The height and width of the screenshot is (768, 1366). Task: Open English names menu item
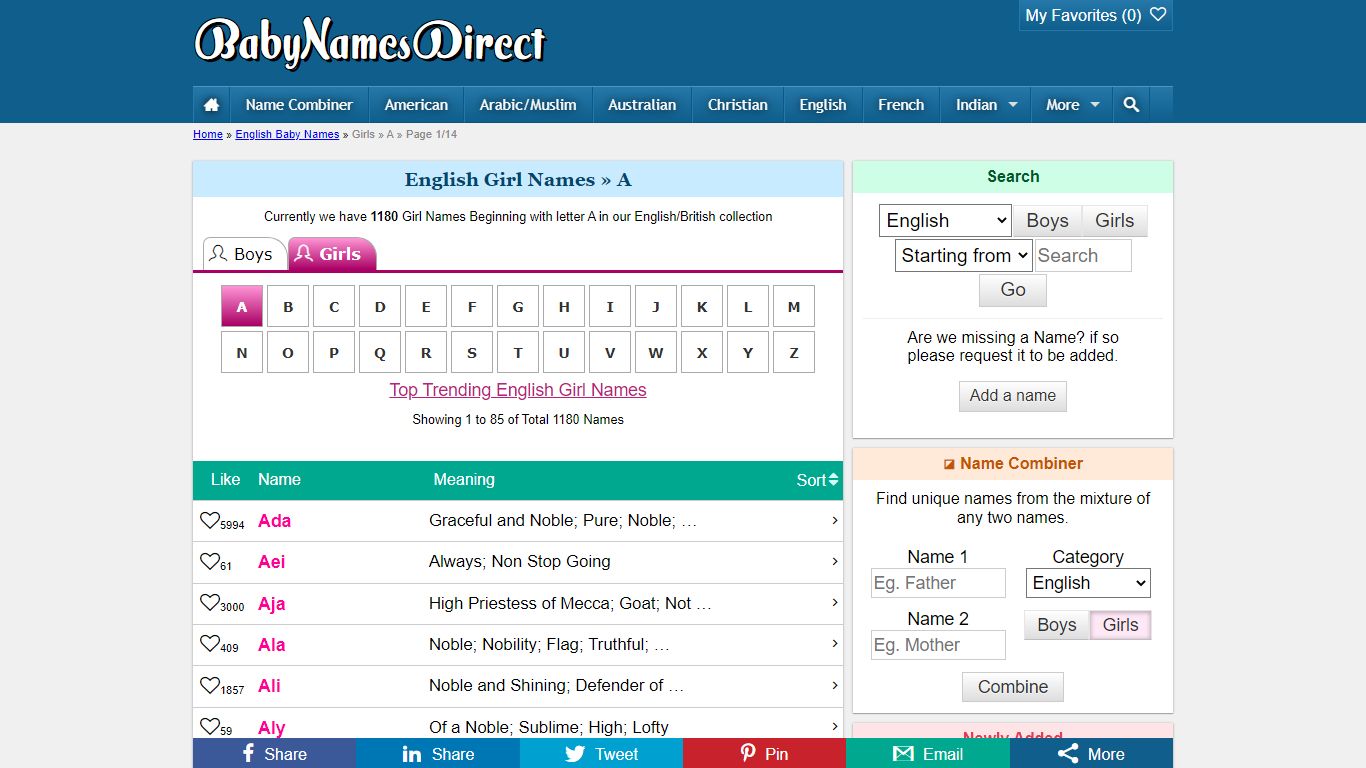pyautogui.click(x=823, y=104)
